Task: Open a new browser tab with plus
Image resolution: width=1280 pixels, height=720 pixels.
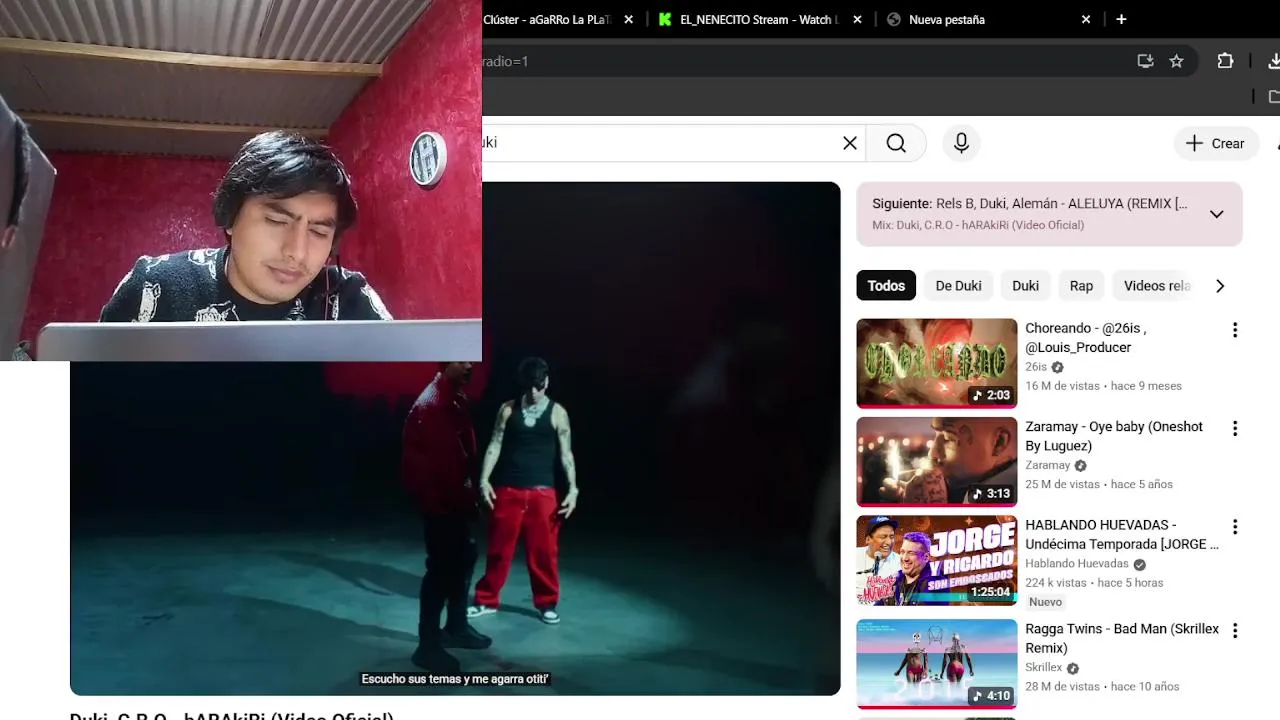Action: point(1121,19)
